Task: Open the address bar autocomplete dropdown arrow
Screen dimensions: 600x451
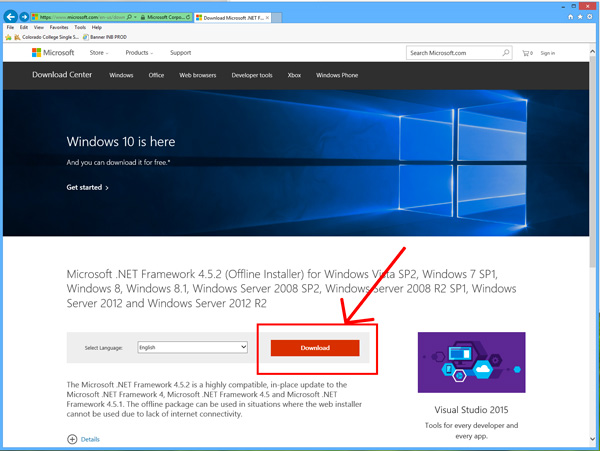Action: 135,17
